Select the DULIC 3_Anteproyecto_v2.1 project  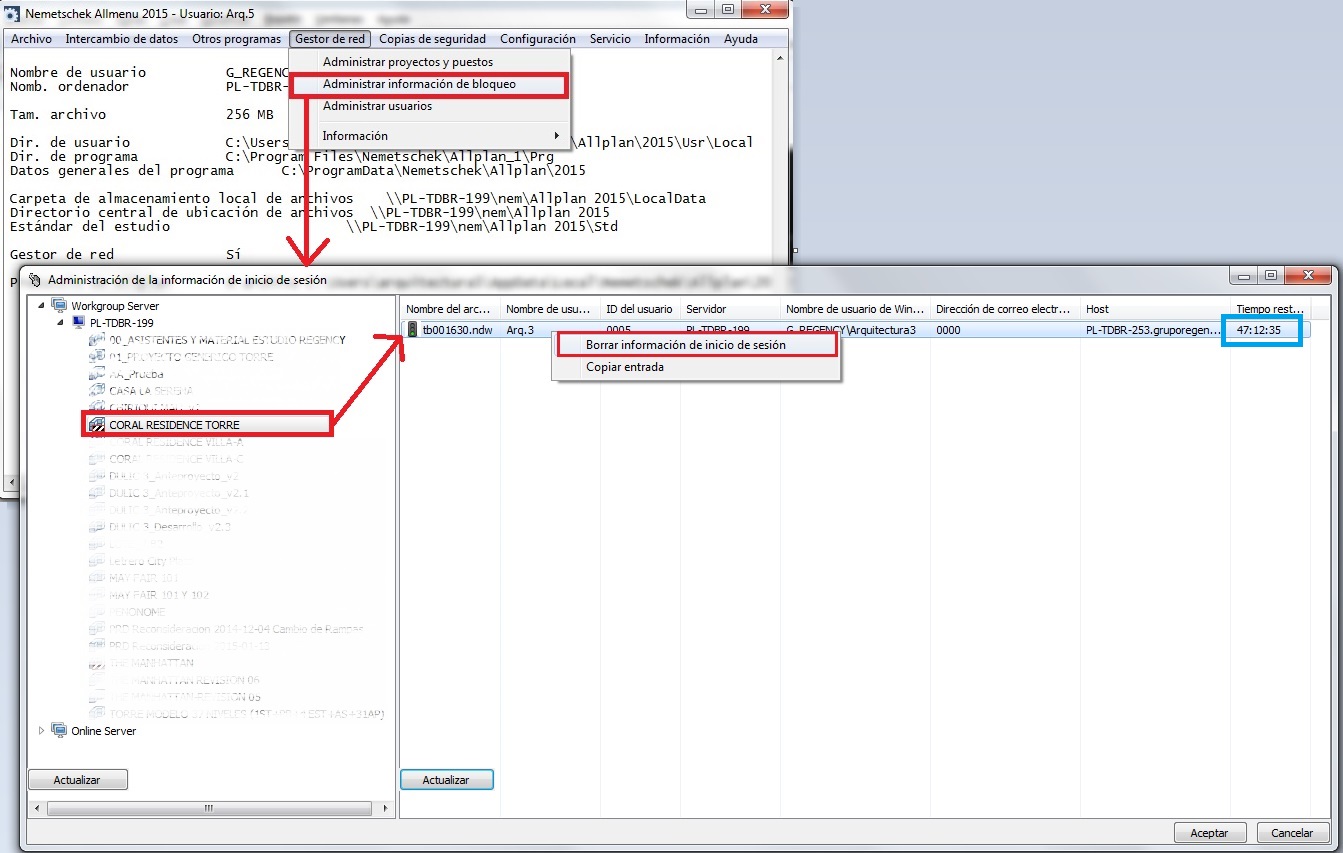pyautogui.click(x=179, y=493)
